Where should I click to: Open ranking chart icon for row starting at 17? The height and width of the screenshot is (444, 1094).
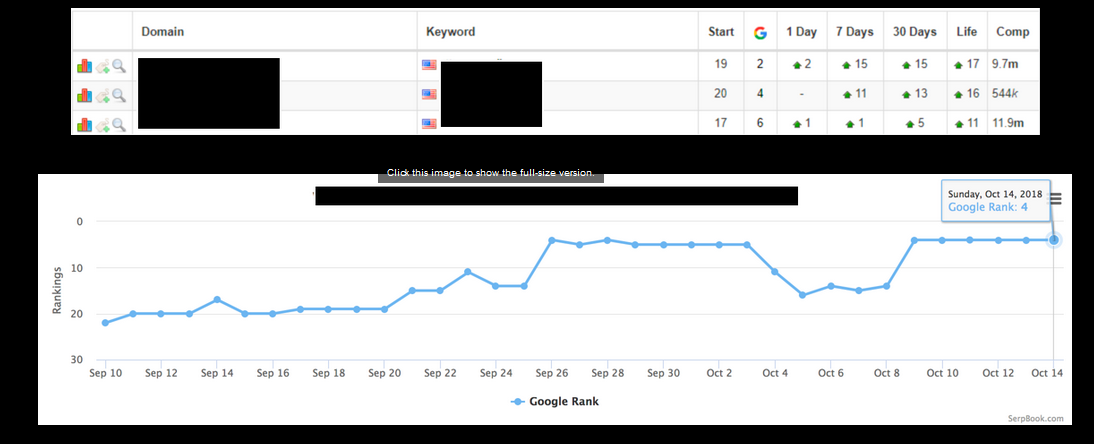click(x=84, y=124)
